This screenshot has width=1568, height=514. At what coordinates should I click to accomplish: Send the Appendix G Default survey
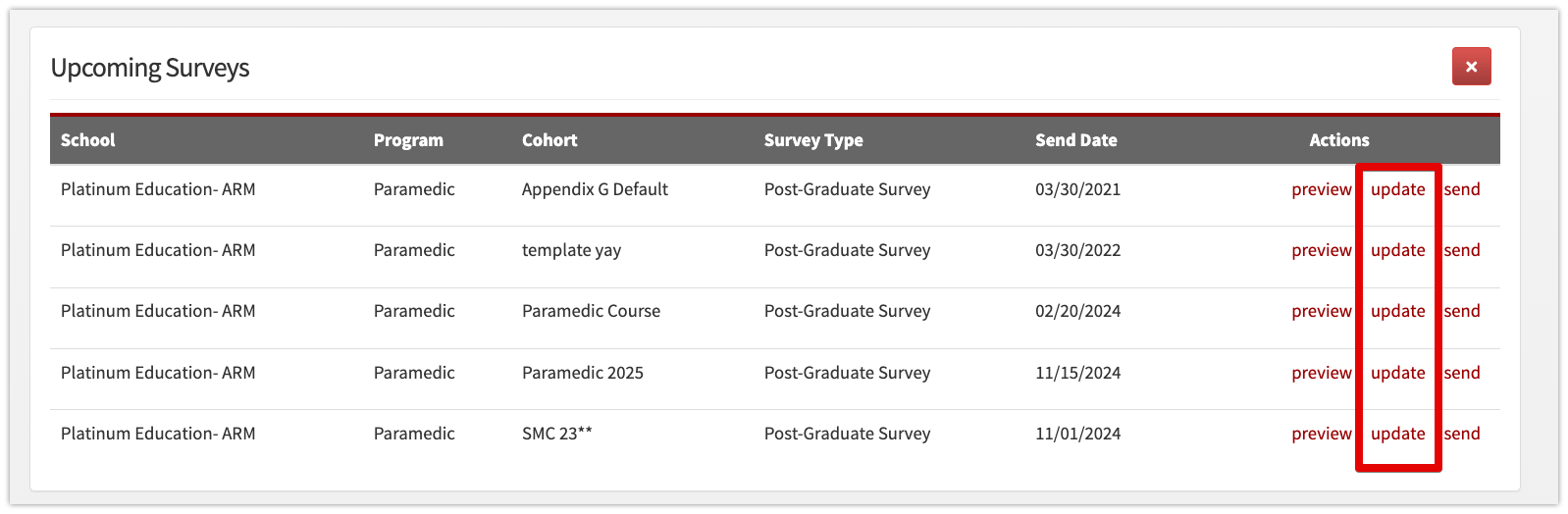click(1462, 189)
